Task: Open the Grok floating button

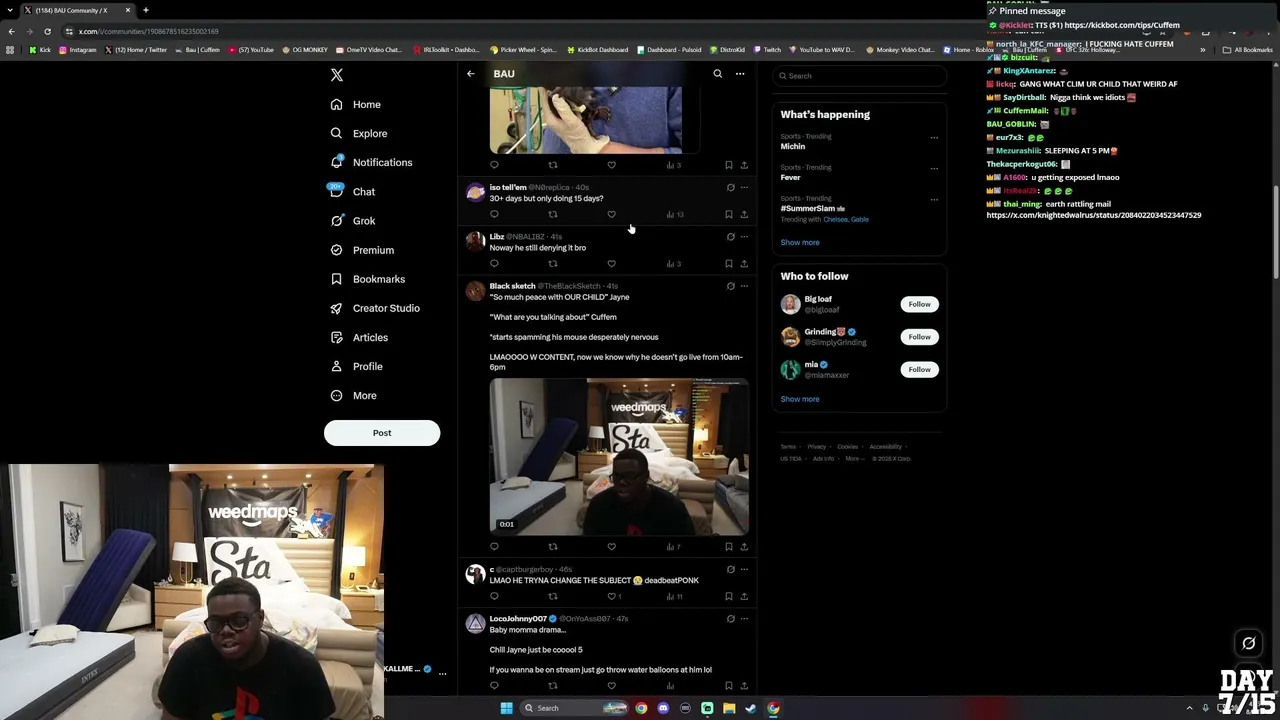Action: [x=1249, y=643]
